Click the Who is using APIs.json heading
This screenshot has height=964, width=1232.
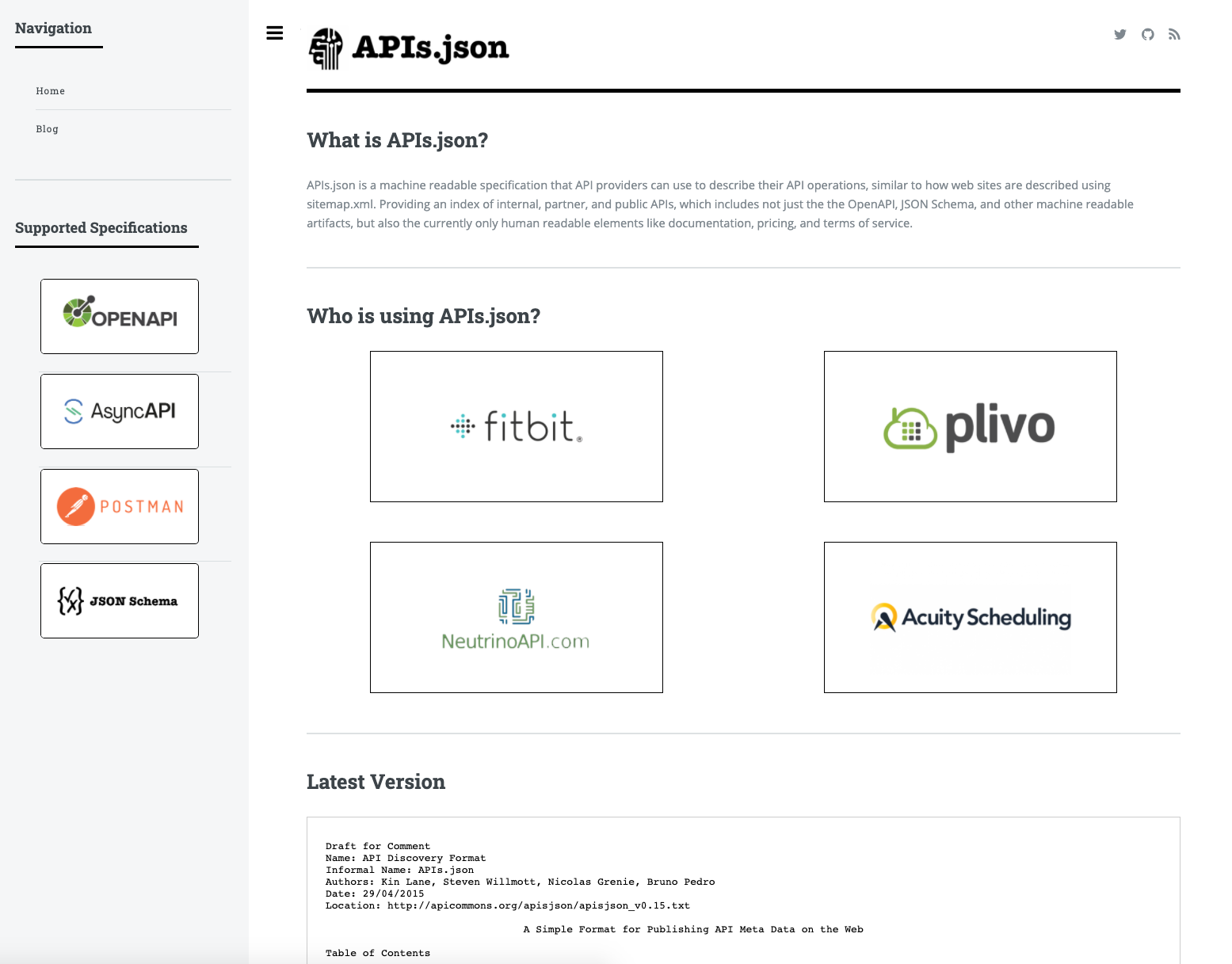pos(424,316)
